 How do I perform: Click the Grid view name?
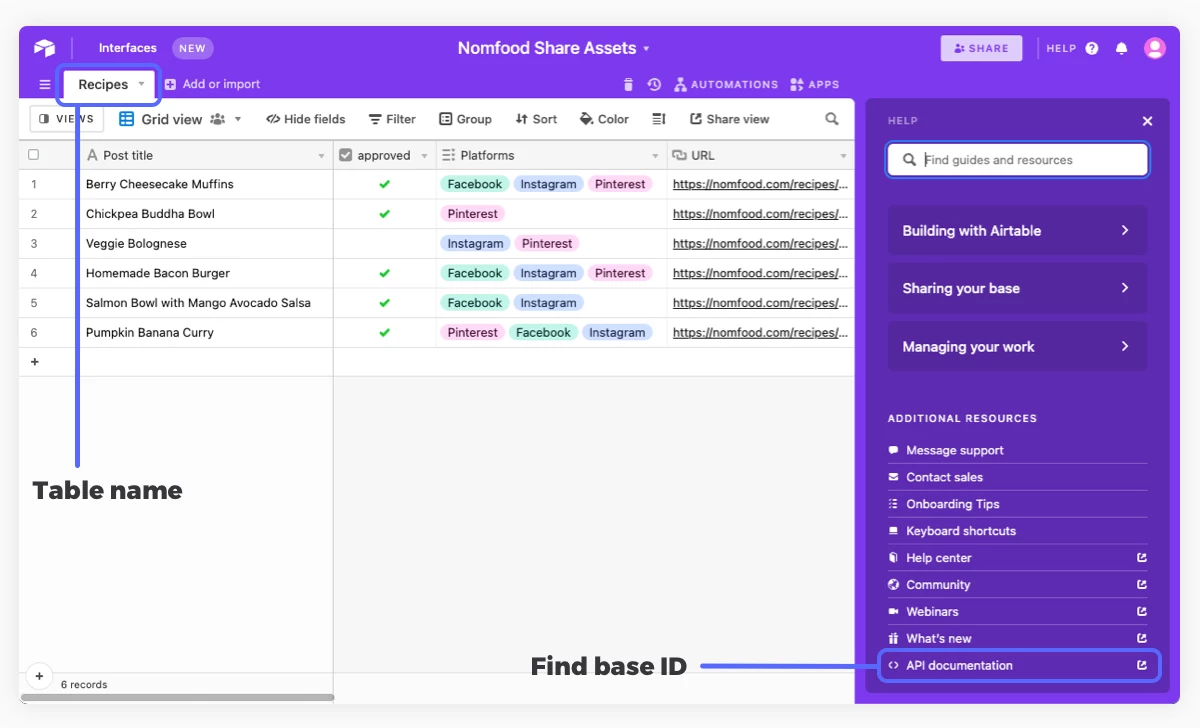[171, 119]
